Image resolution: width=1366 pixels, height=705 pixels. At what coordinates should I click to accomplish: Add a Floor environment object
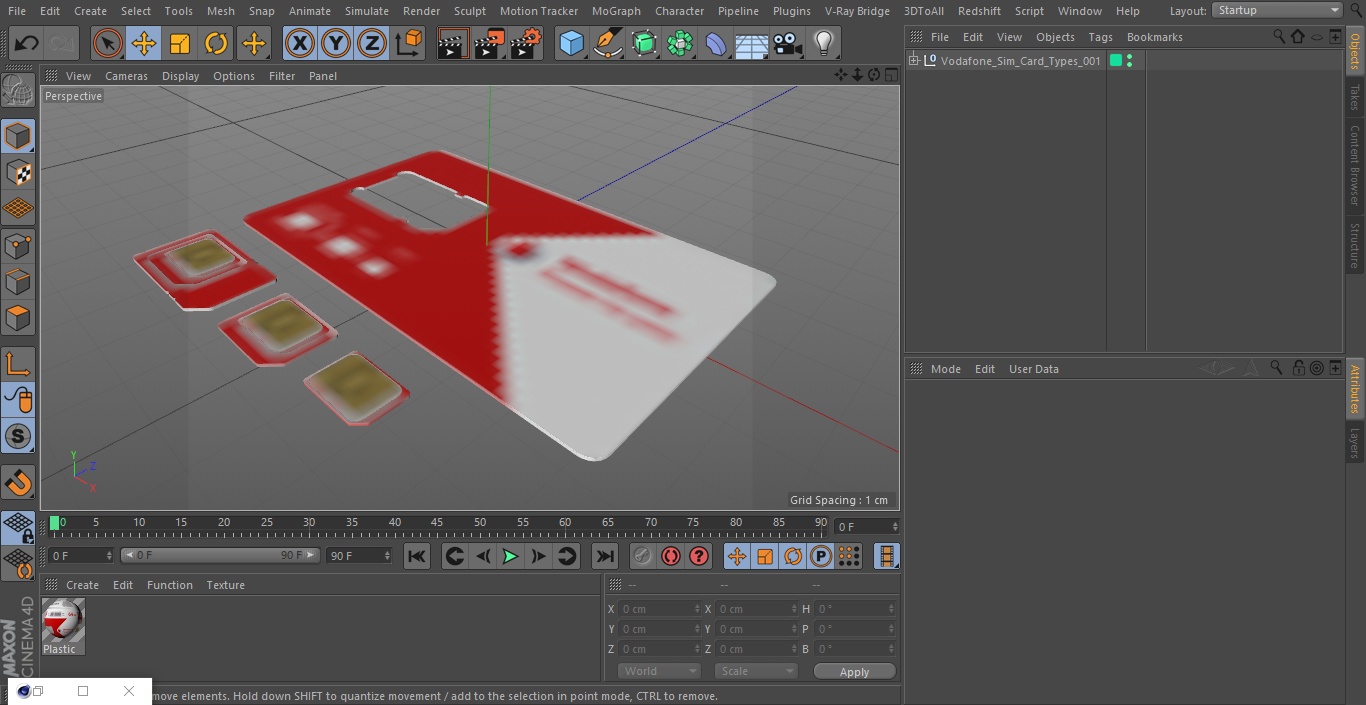pyautogui.click(x=752, y=43)
